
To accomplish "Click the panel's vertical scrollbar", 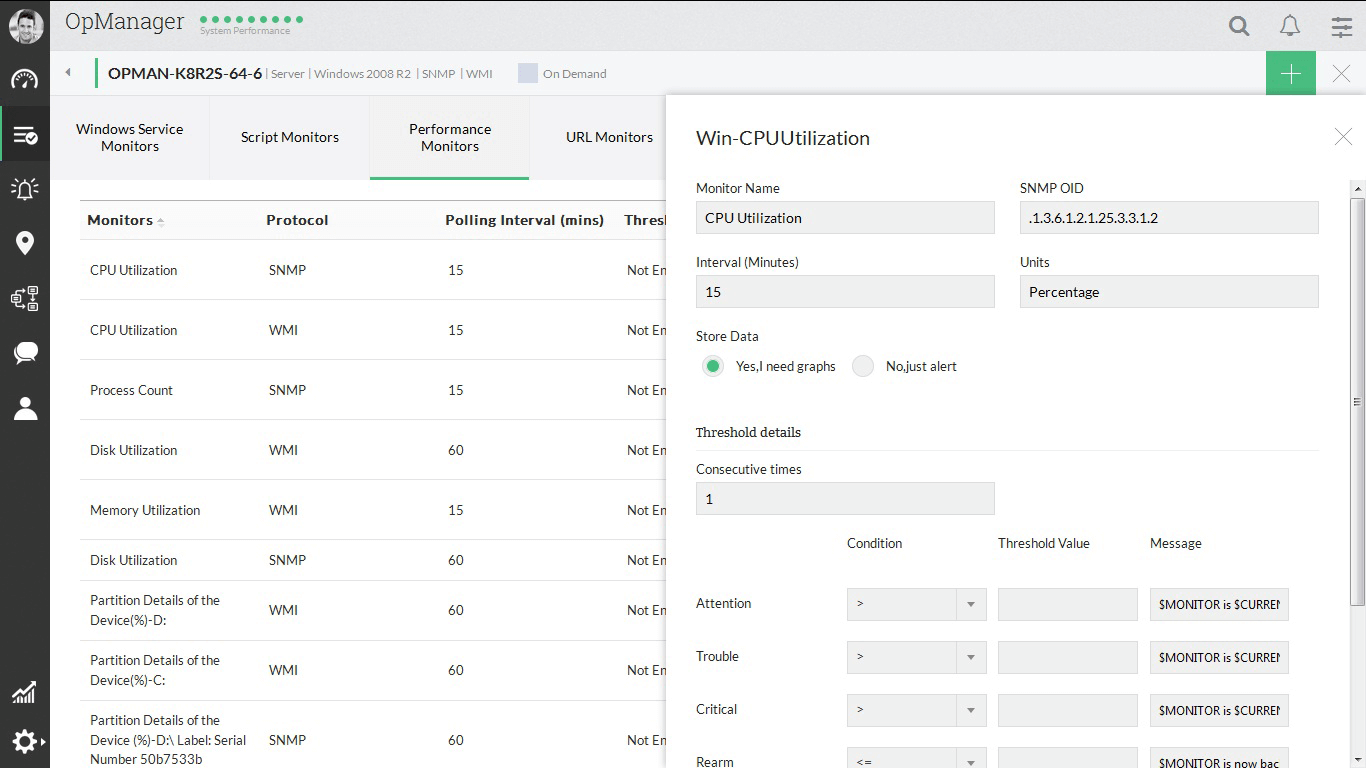I will coord(1357,400).
